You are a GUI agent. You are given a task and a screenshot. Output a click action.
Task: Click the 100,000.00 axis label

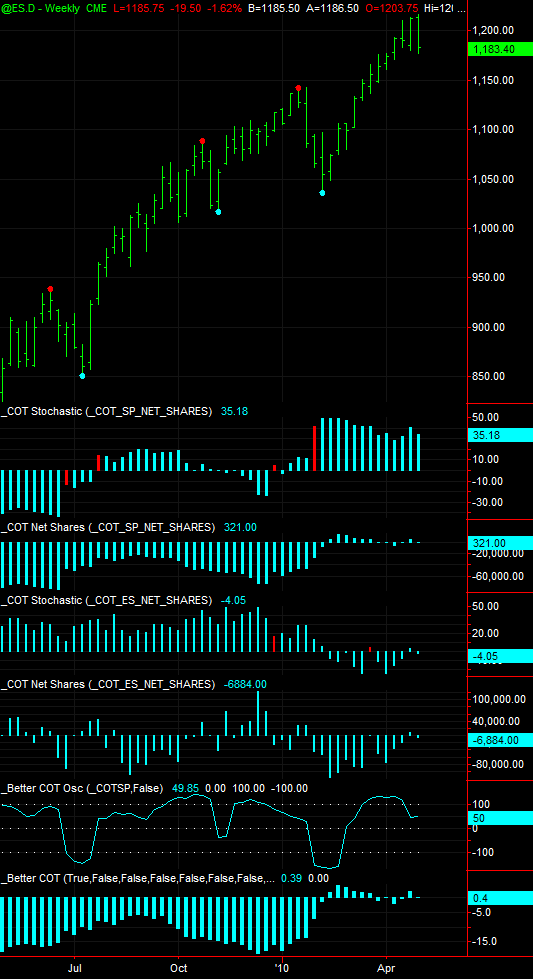(497, 699)
